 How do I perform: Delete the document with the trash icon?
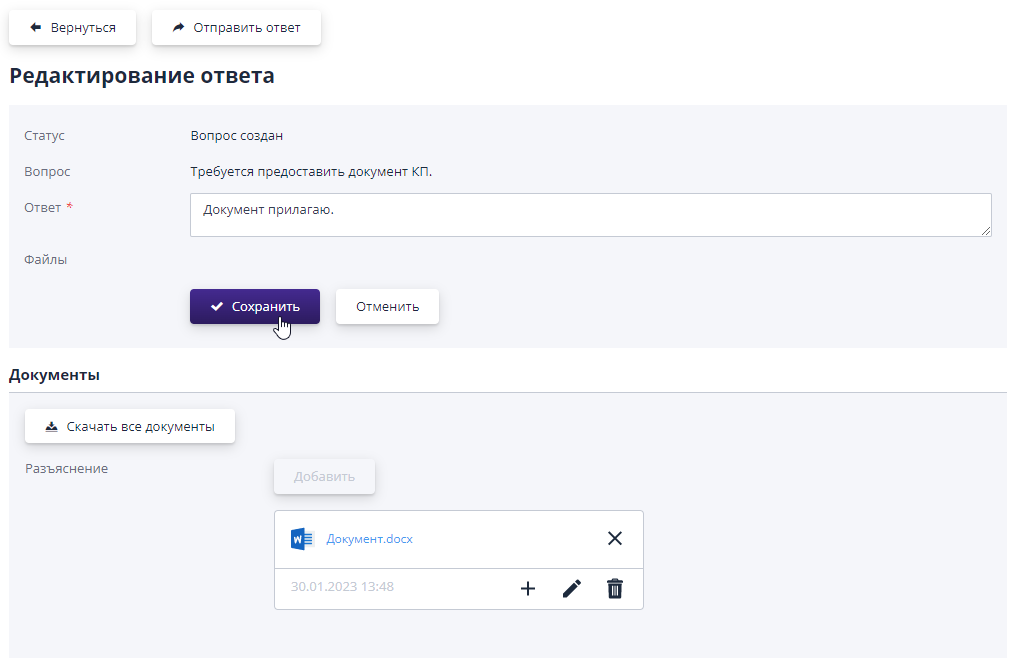click(x=615, y=589)
